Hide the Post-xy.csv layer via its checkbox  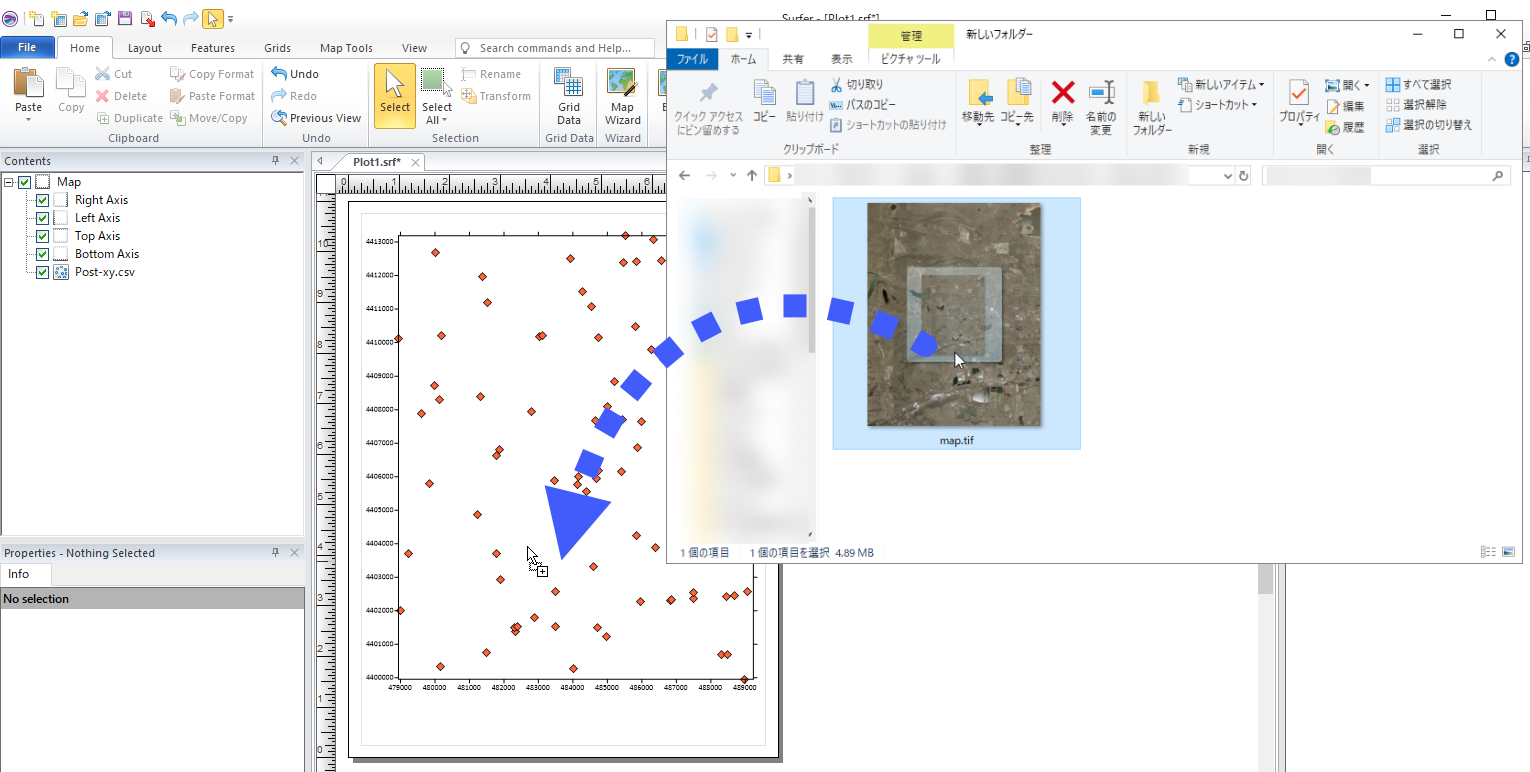tap(42, 272)
